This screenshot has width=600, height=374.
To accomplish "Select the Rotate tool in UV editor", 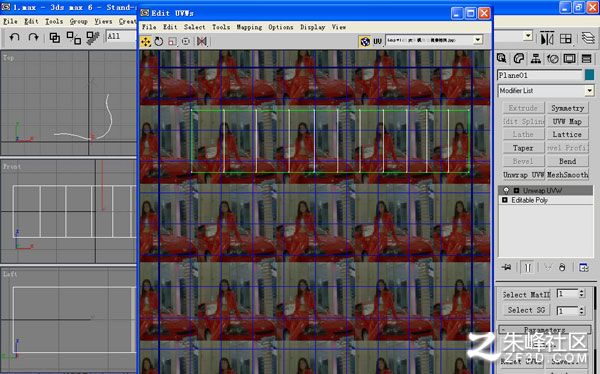I will tap(159, 41).
